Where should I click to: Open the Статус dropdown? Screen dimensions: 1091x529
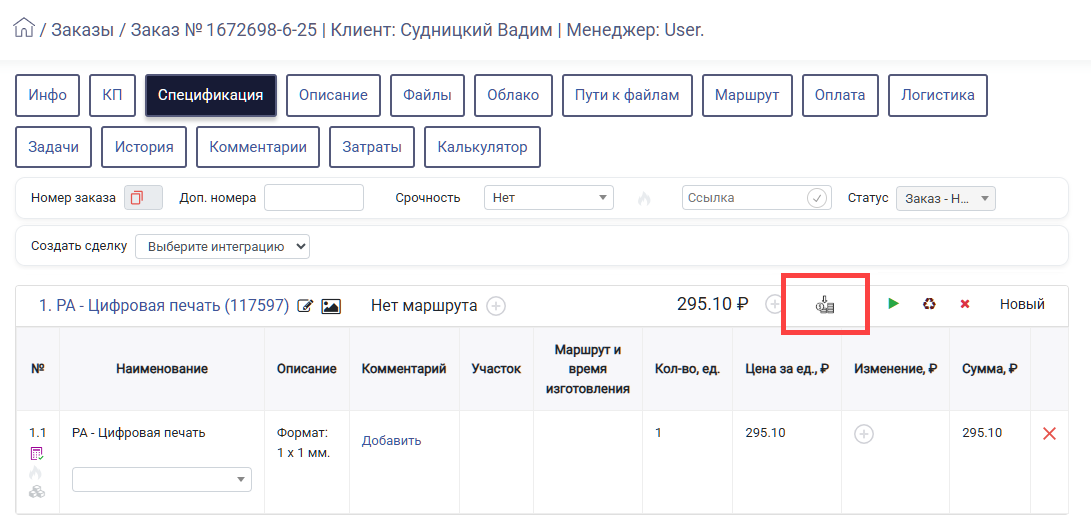[946, 198]
